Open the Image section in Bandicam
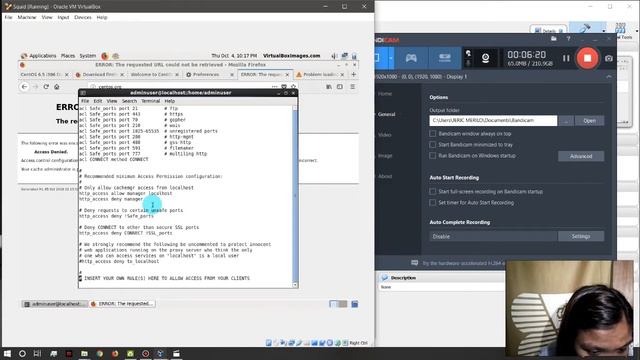The image size is (640, 360). 385,156
